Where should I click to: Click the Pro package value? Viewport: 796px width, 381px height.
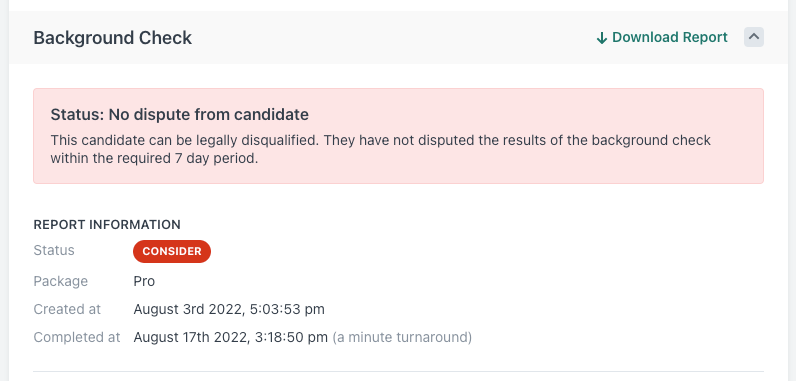coord(144,281)
